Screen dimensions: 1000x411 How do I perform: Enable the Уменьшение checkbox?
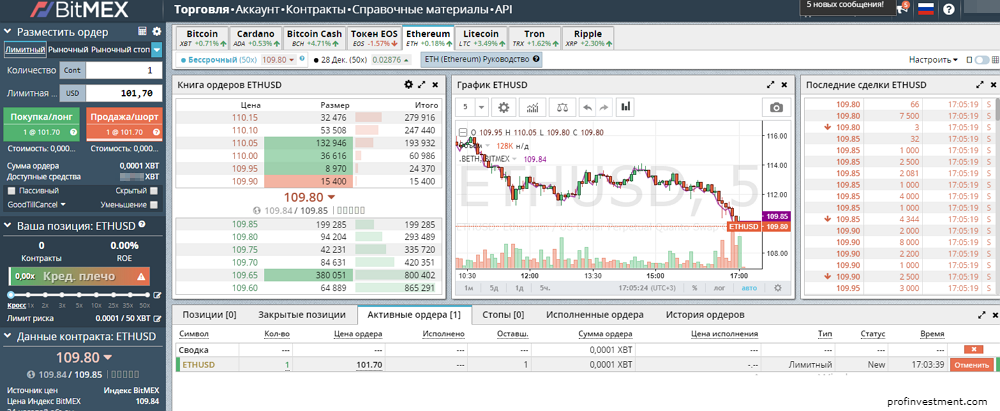(153, 205)
